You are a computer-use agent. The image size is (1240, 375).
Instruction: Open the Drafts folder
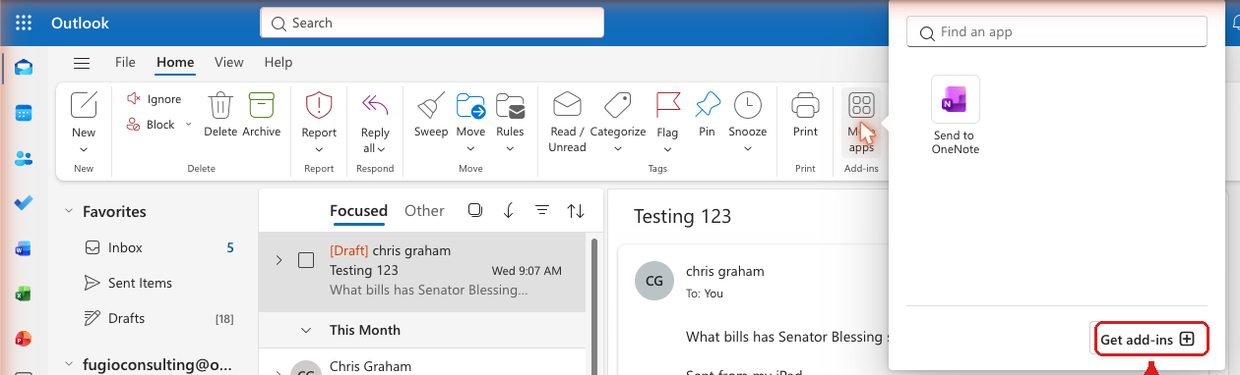pyautogui.click(x=158, y=318)
